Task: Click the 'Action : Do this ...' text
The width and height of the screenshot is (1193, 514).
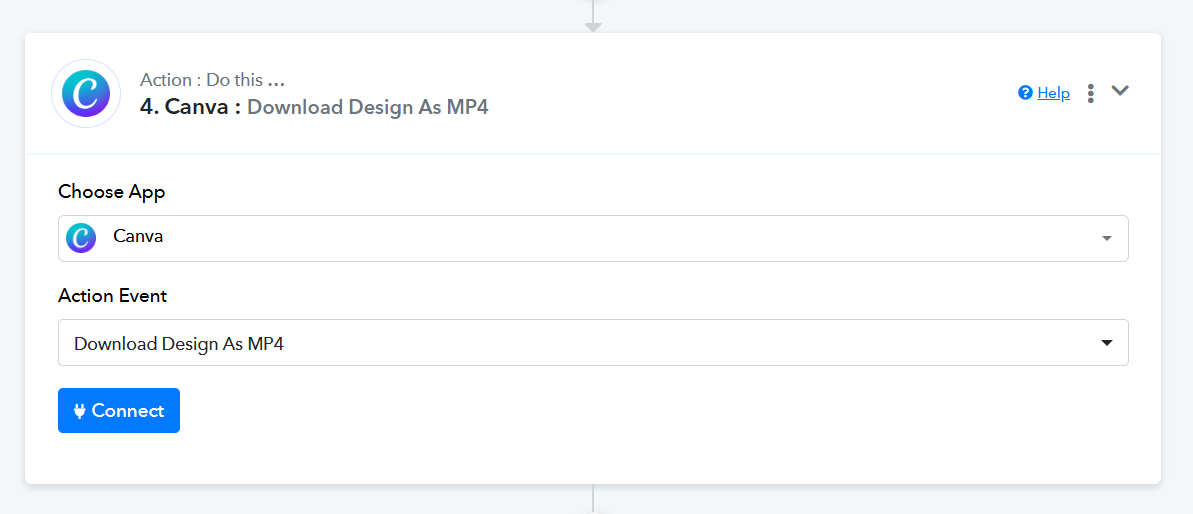Action: point(212,79)
